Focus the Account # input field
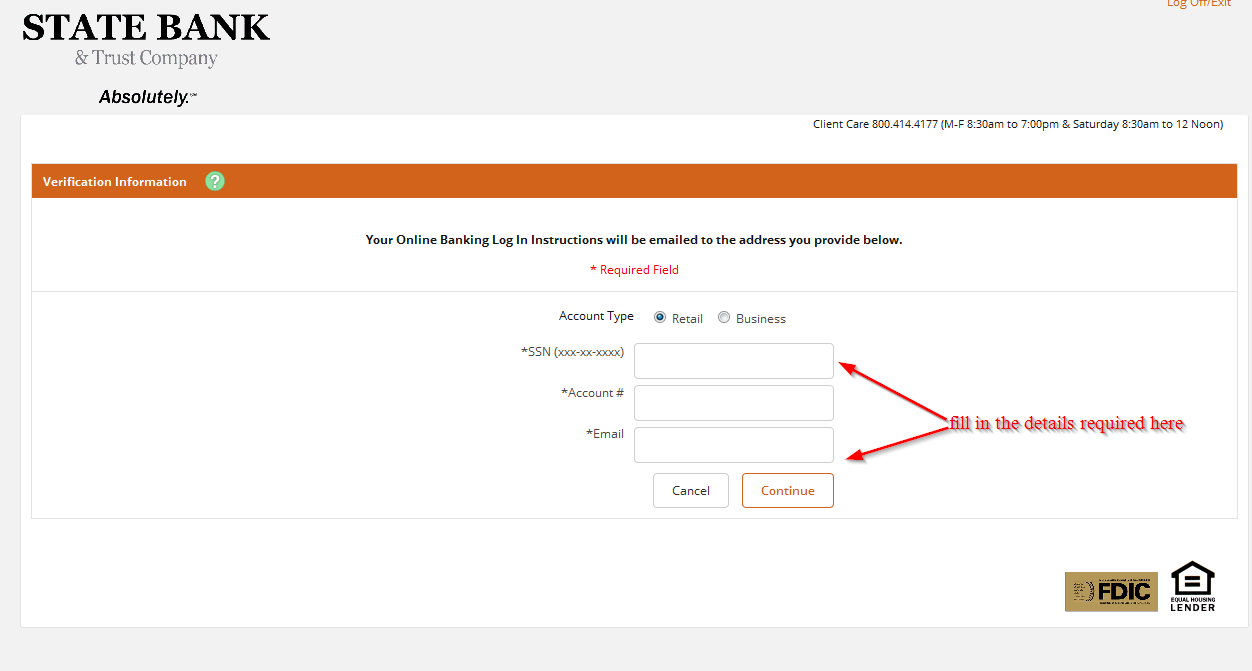 click(734, 403)
